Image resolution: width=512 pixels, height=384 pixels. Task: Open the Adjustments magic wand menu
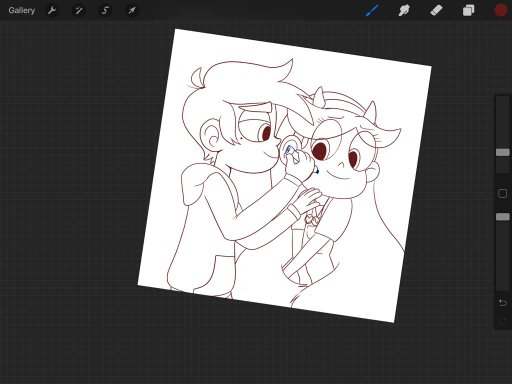coord(79,10)
